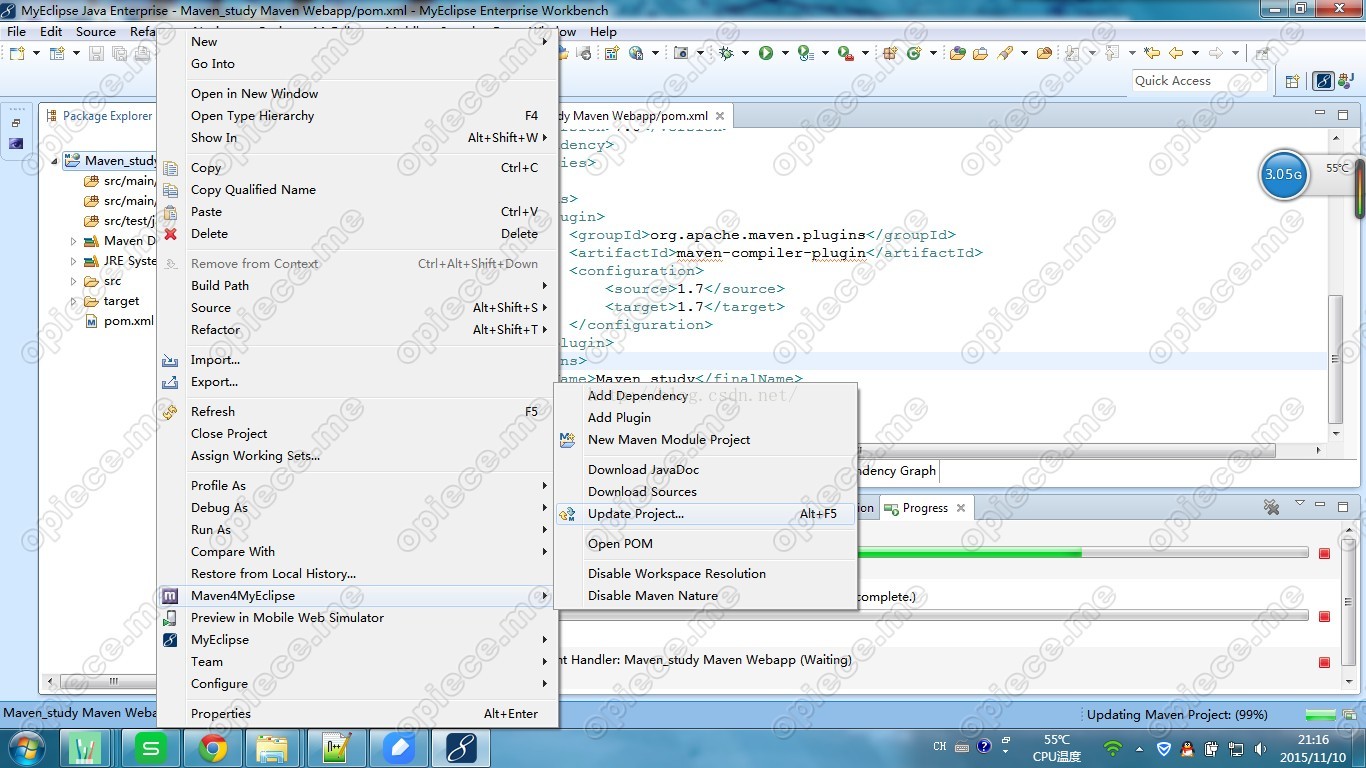The image size is (1366, 768).
Task: Click the Restore icon in left trim
Action: point(16,122)
